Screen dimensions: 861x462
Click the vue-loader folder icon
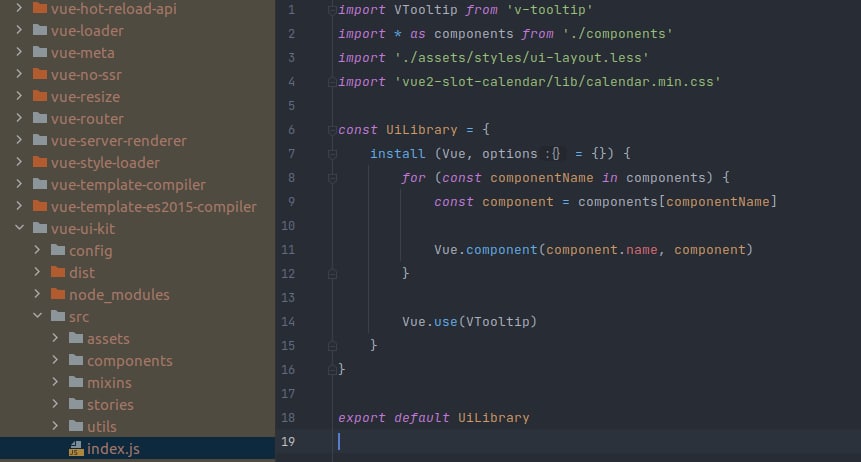pyautogui.click(x=40, y=30)
